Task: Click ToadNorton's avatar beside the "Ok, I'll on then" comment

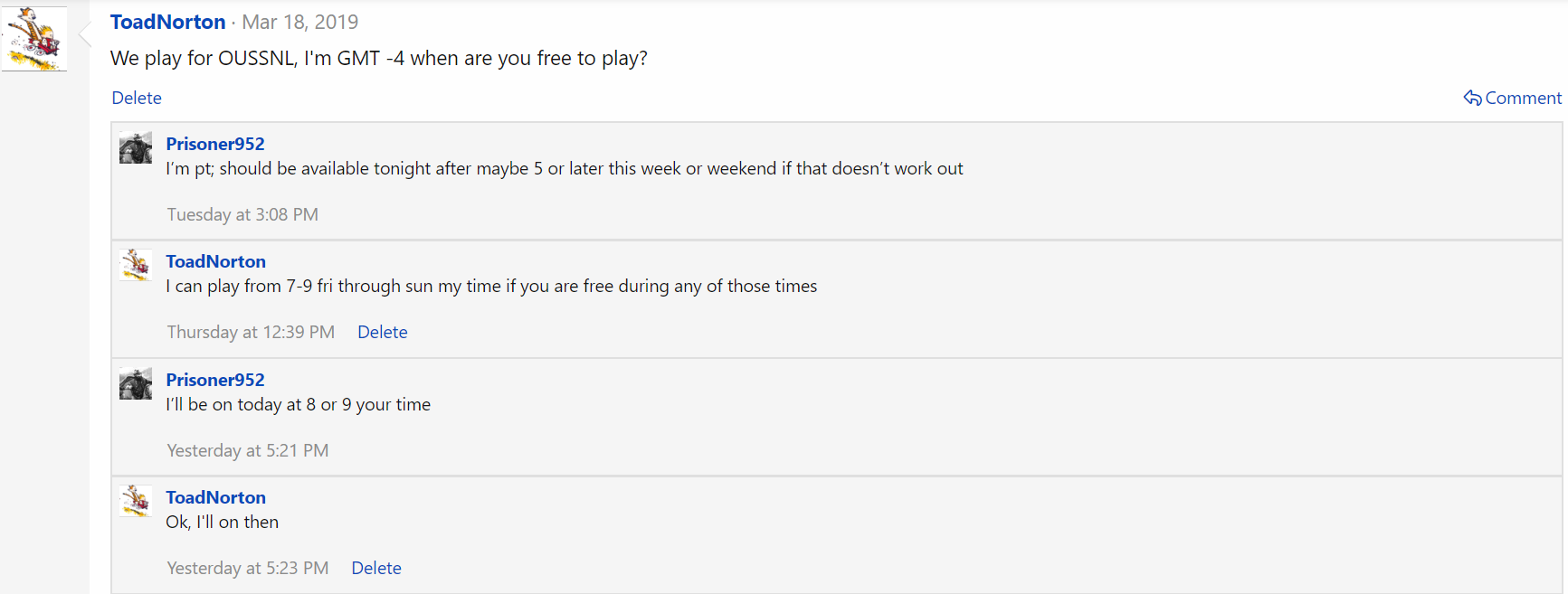Action: [136, 502]
